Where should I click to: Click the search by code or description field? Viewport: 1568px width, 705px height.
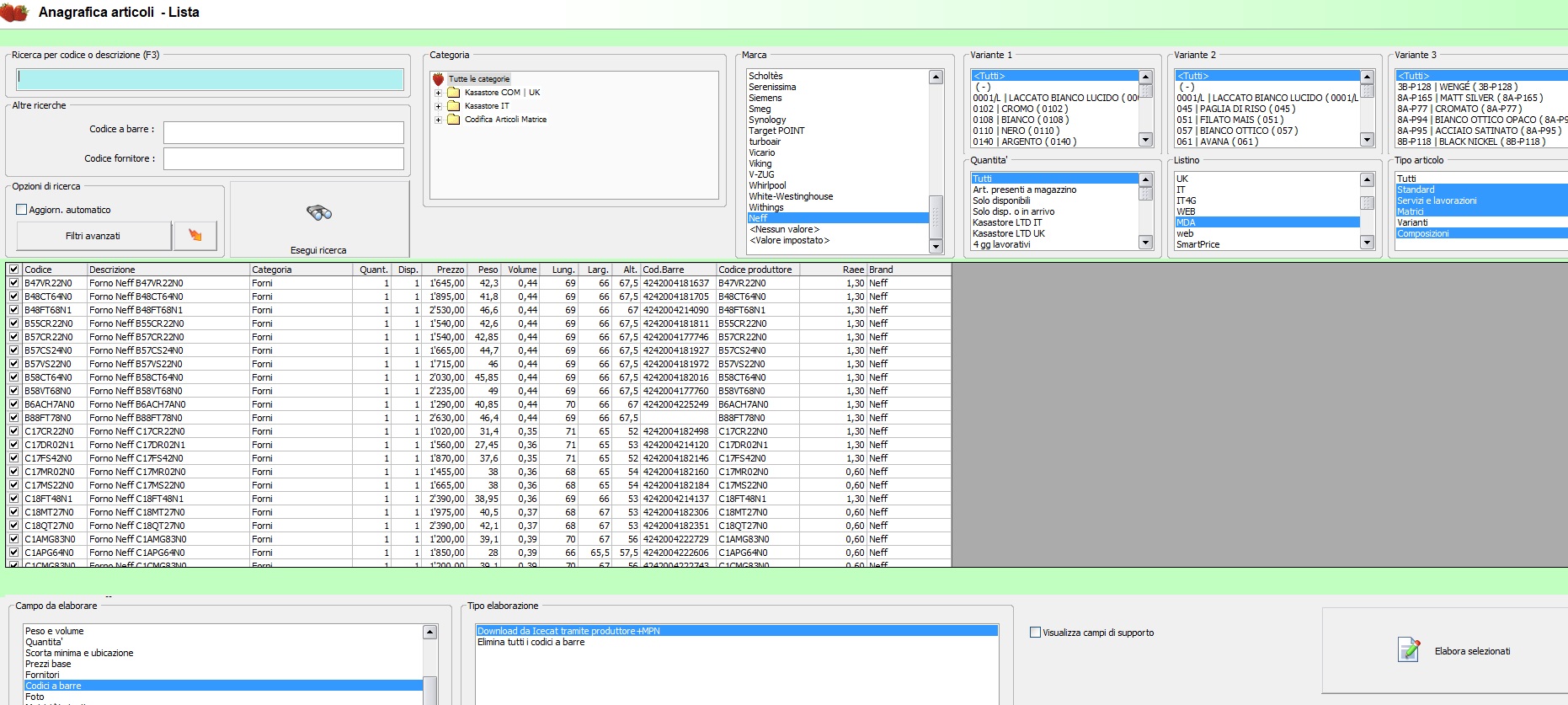(x=210, y=79)
